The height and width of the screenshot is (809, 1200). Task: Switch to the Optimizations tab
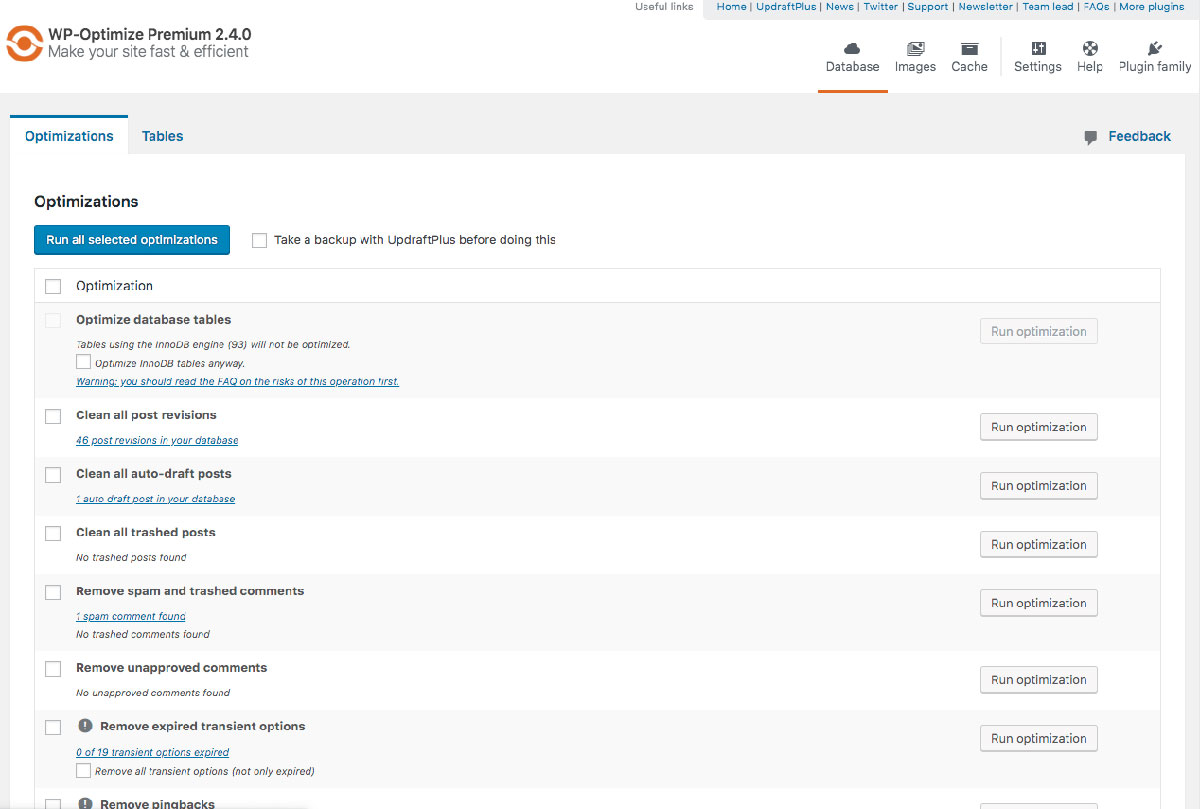click(69, 136)
